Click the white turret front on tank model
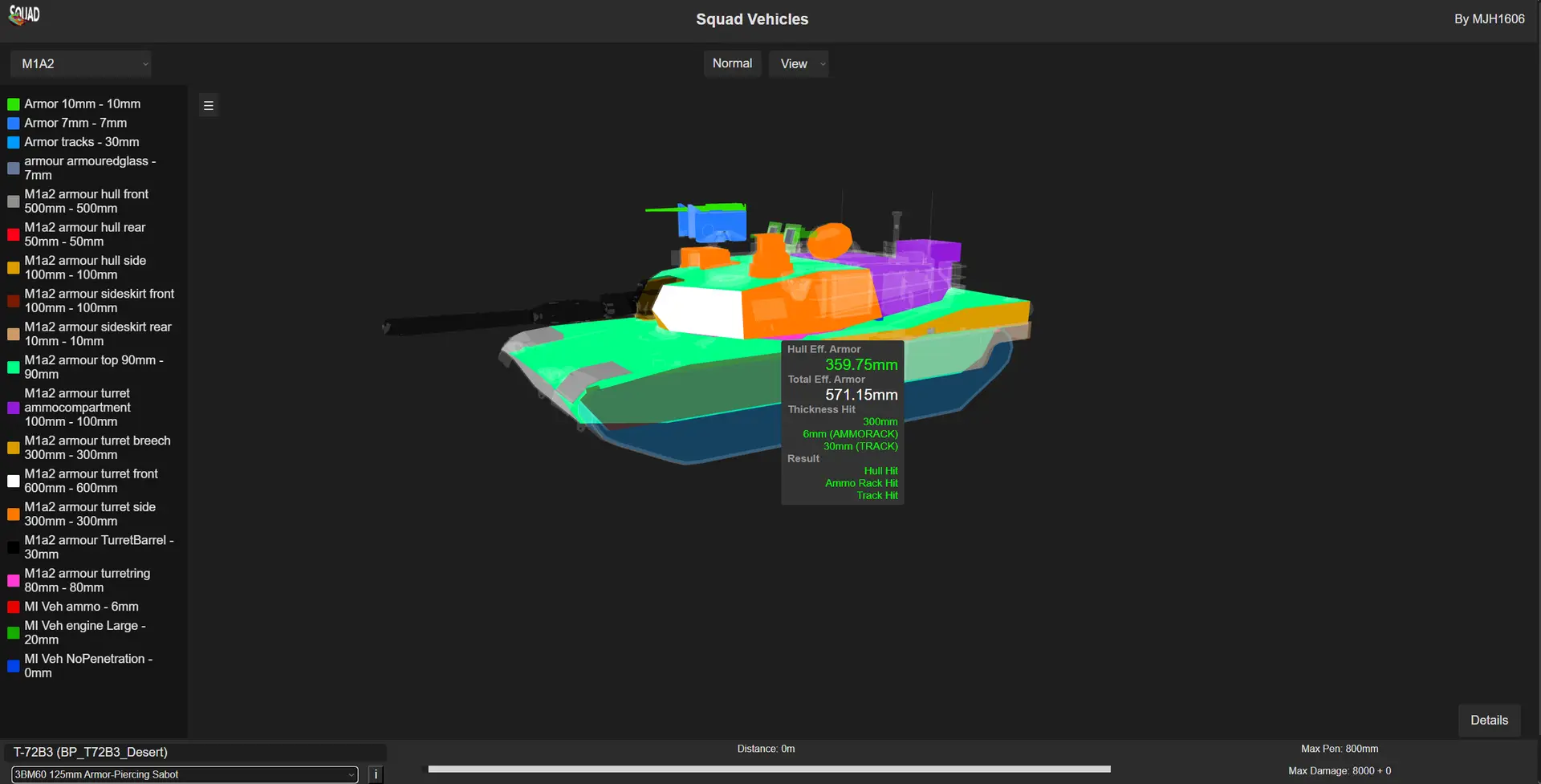Image resolution: width=1541 pixels, height=784 pixels. (x=700, y=311)
